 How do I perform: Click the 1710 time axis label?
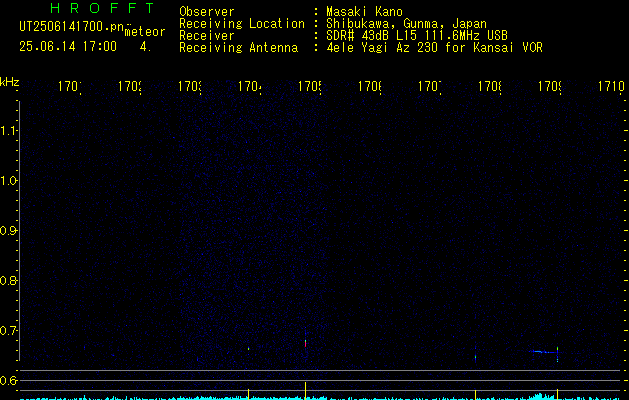611,86
